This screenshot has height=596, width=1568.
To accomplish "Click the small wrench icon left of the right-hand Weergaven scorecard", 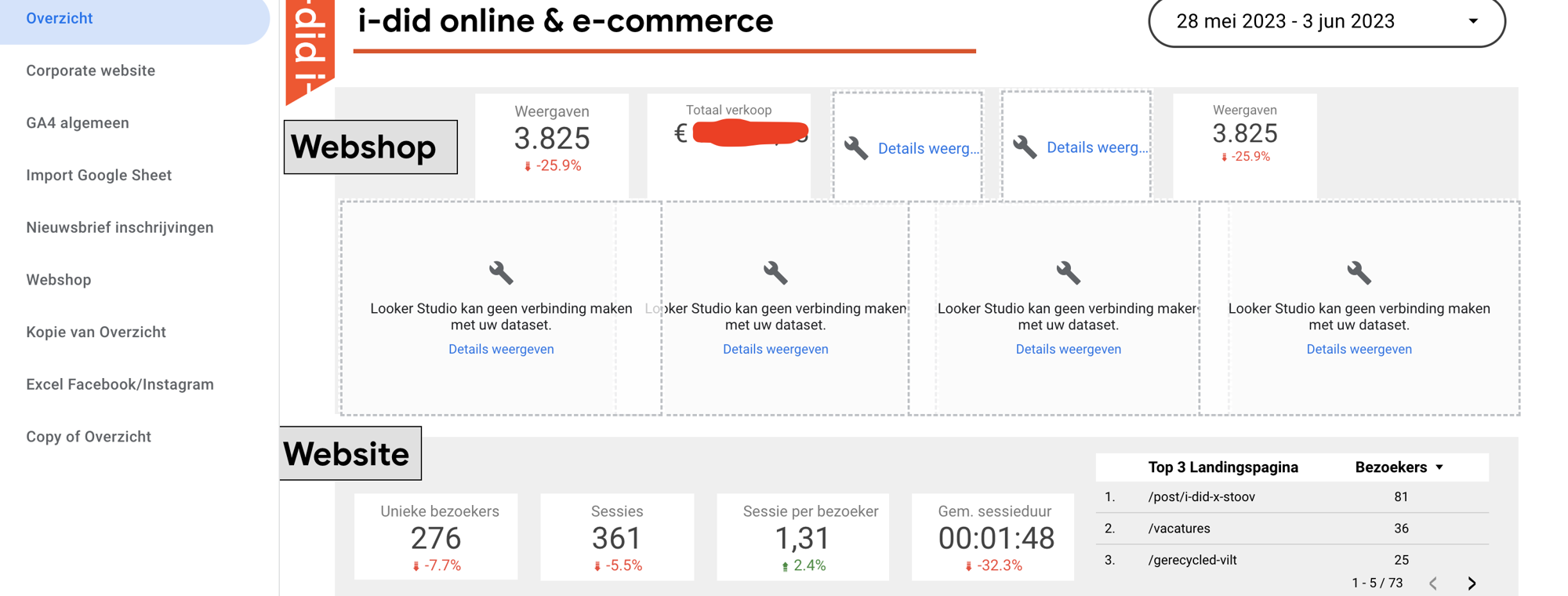I will (1025, 147).
